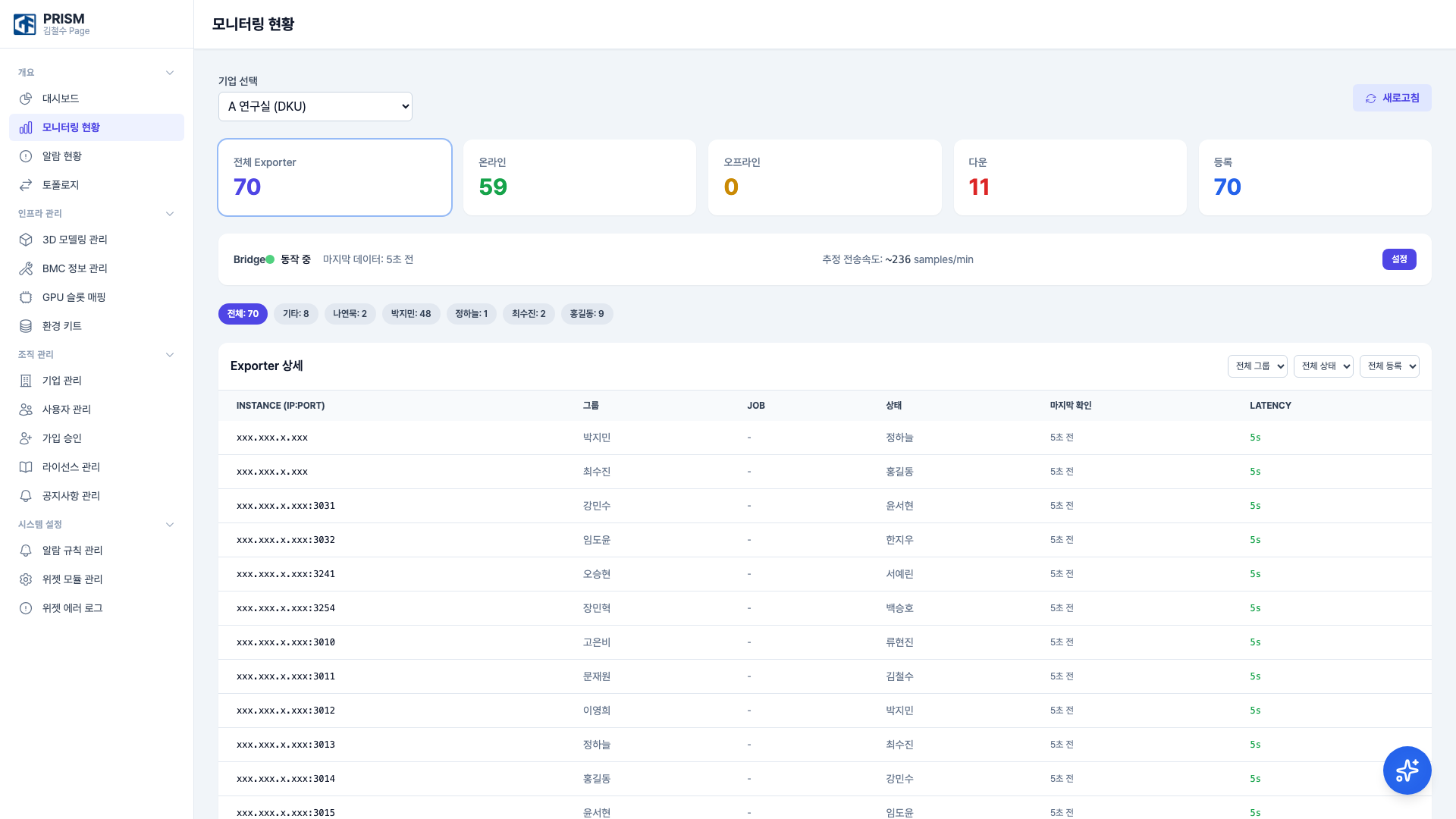Open the 기업 선택 dropdown
This screenshot has width=1456, height=819.
(315, 106)
